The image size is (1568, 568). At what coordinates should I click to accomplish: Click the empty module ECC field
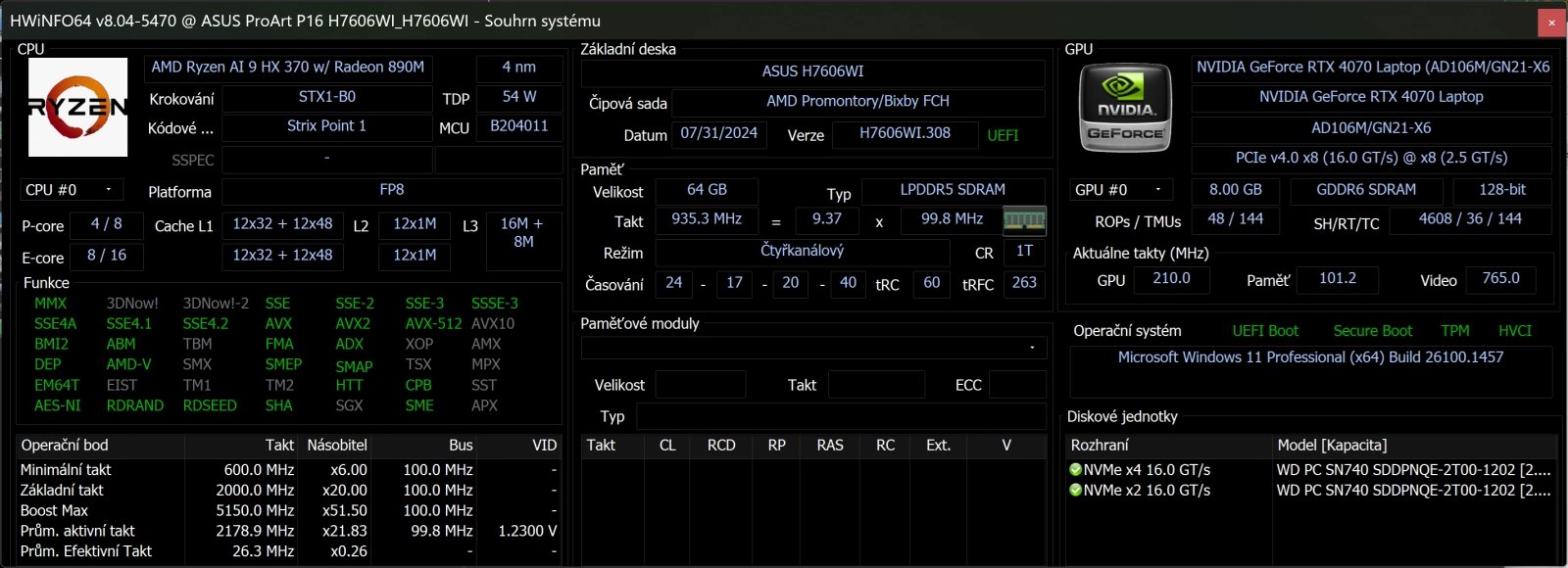click(1017, 385)
